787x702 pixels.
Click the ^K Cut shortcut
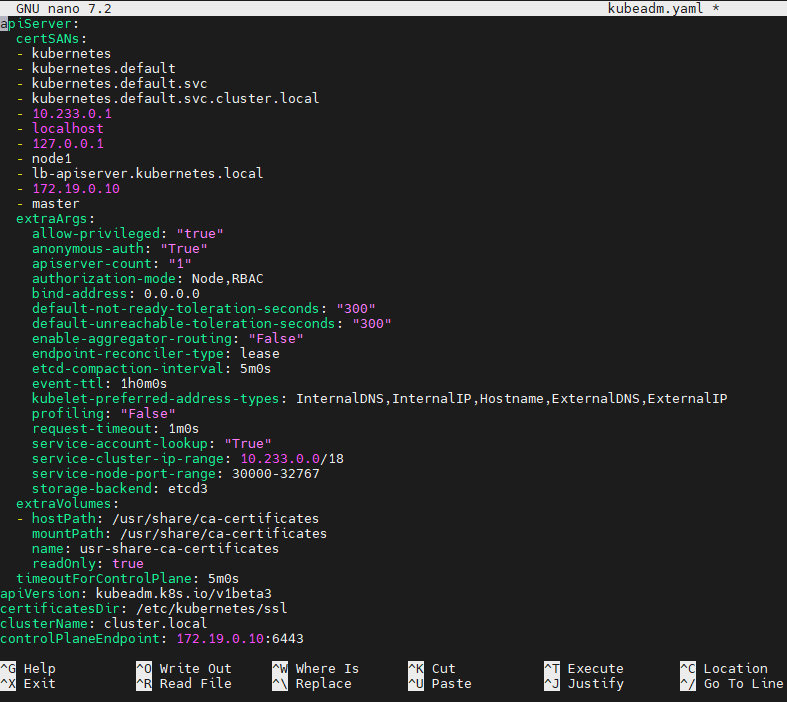click(x=432, y=668)
